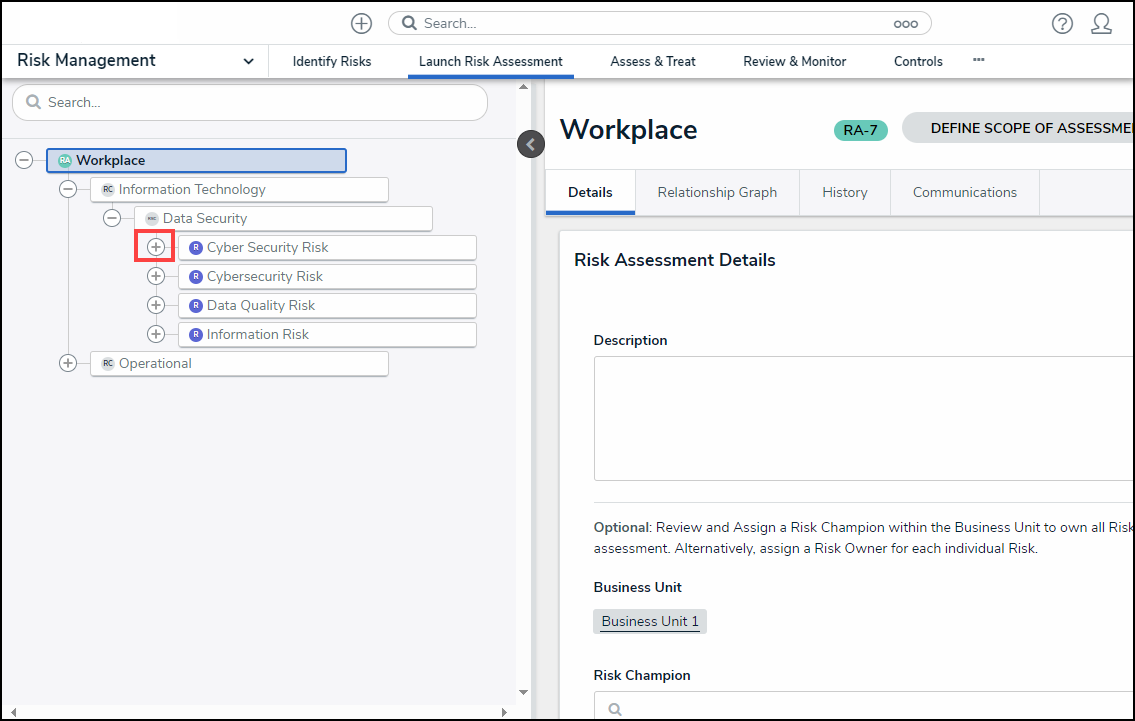Open the more navigation options ellipsis

coord(978,60)
